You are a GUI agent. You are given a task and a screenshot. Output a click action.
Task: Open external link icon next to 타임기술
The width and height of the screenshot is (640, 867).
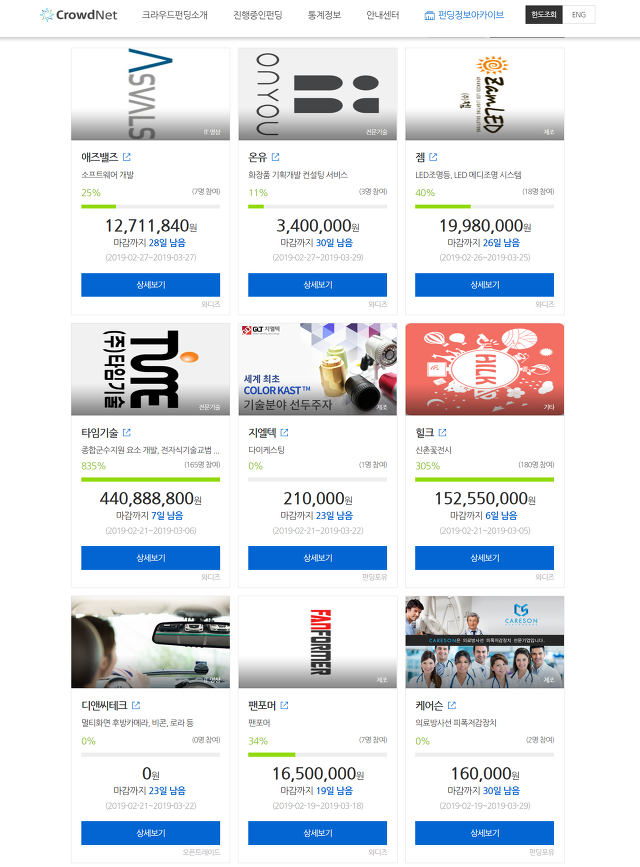(127, 432)
